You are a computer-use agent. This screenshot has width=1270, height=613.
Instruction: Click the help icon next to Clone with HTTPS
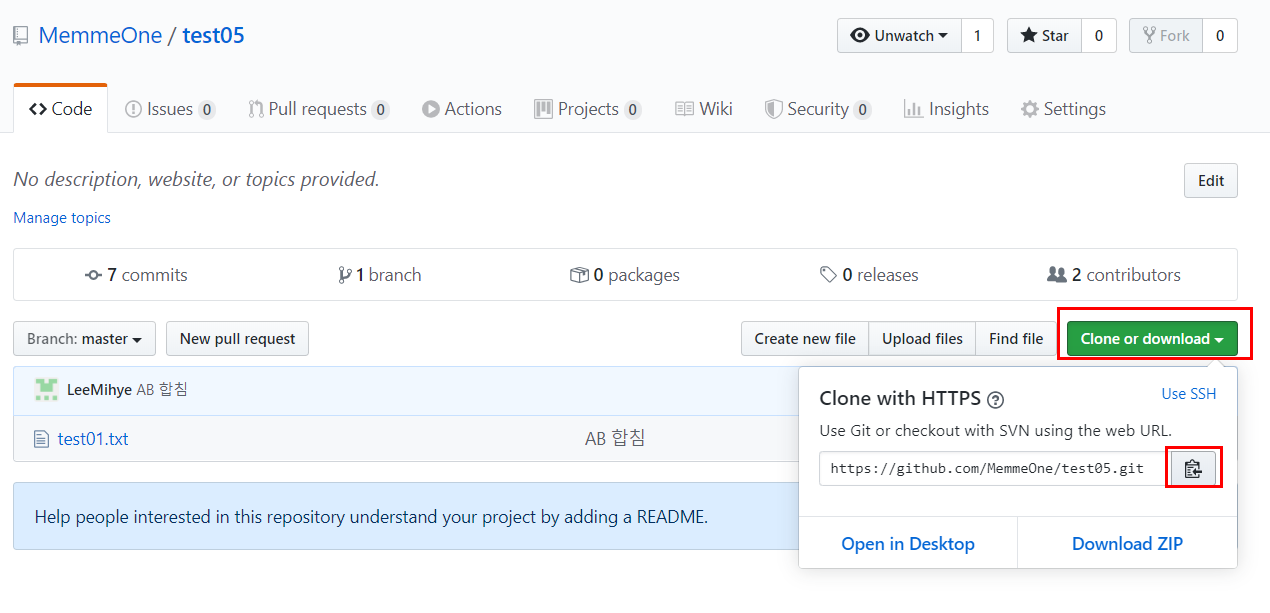(995, 400)
